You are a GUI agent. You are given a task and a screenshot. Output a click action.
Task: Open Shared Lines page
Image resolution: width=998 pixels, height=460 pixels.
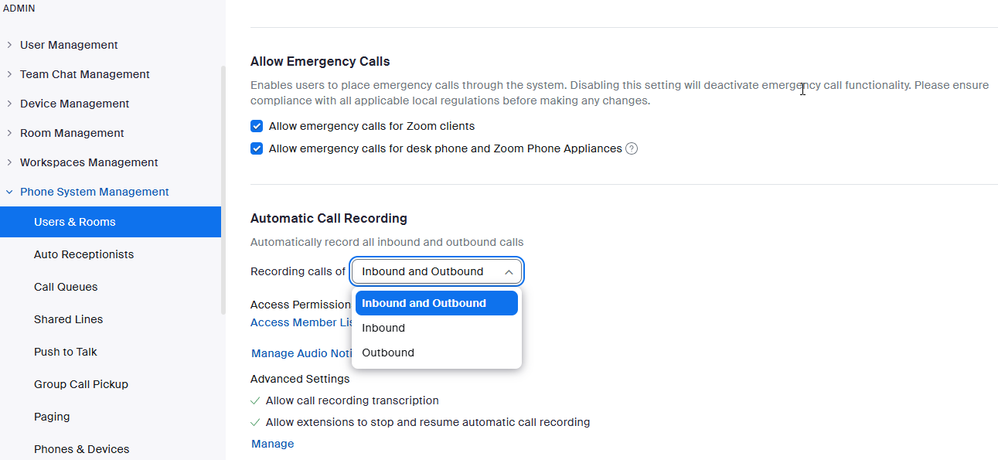click(x=68, y=319)
